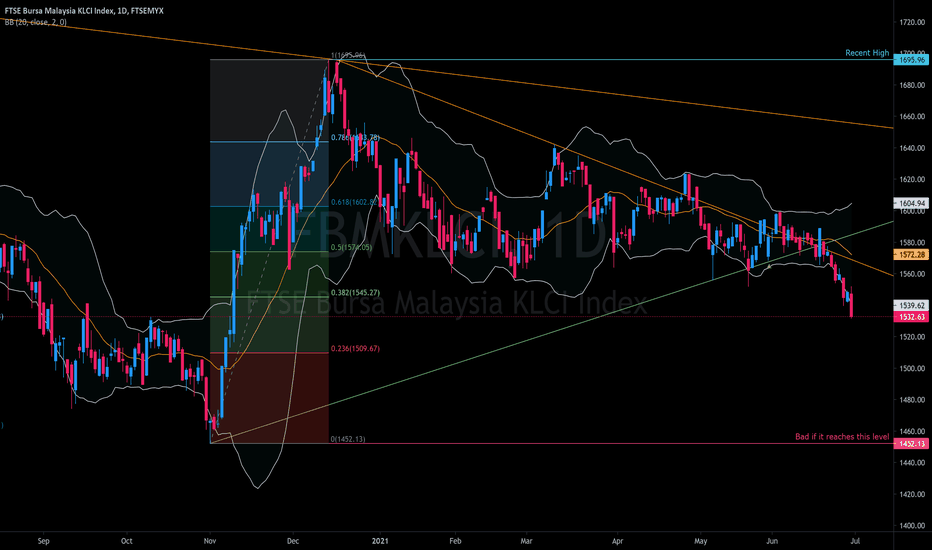Image resolution: width=932 pixels, height=550 pixels.
Task: Click the orange 1572.28 price tag
Action: (x=912, y=254)
